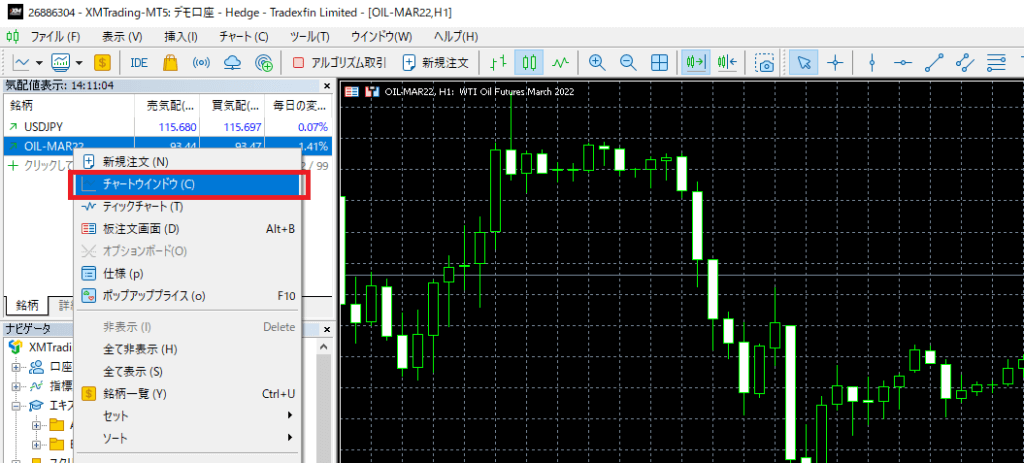Click the zoom out magnifier icon

628,63
